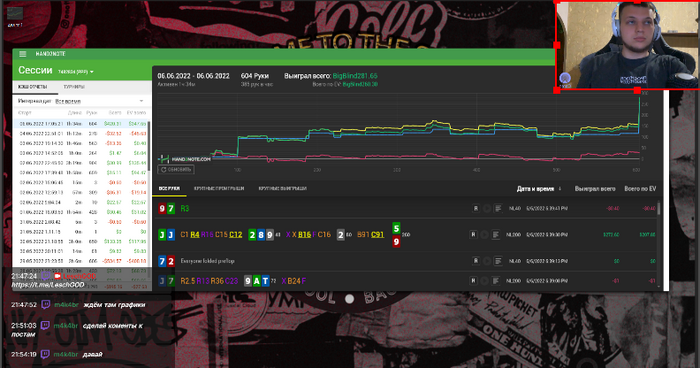Open the player selector dropdown next to Сессии
Screen dimensions: 700x368
pyautogui.click(x=75, y=71)
